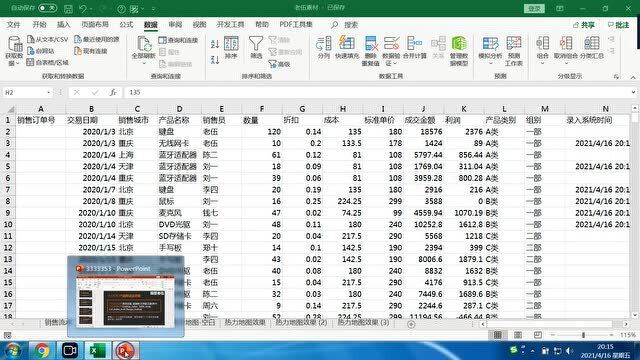Click the zoom slider handle
The image size is (640, 360).
coord(583,335)
